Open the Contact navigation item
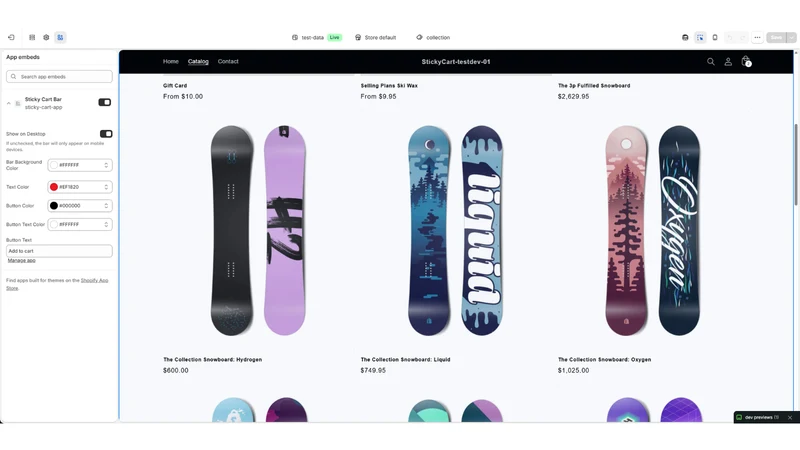This screenshot has width=800, height=450. (228, 61)
